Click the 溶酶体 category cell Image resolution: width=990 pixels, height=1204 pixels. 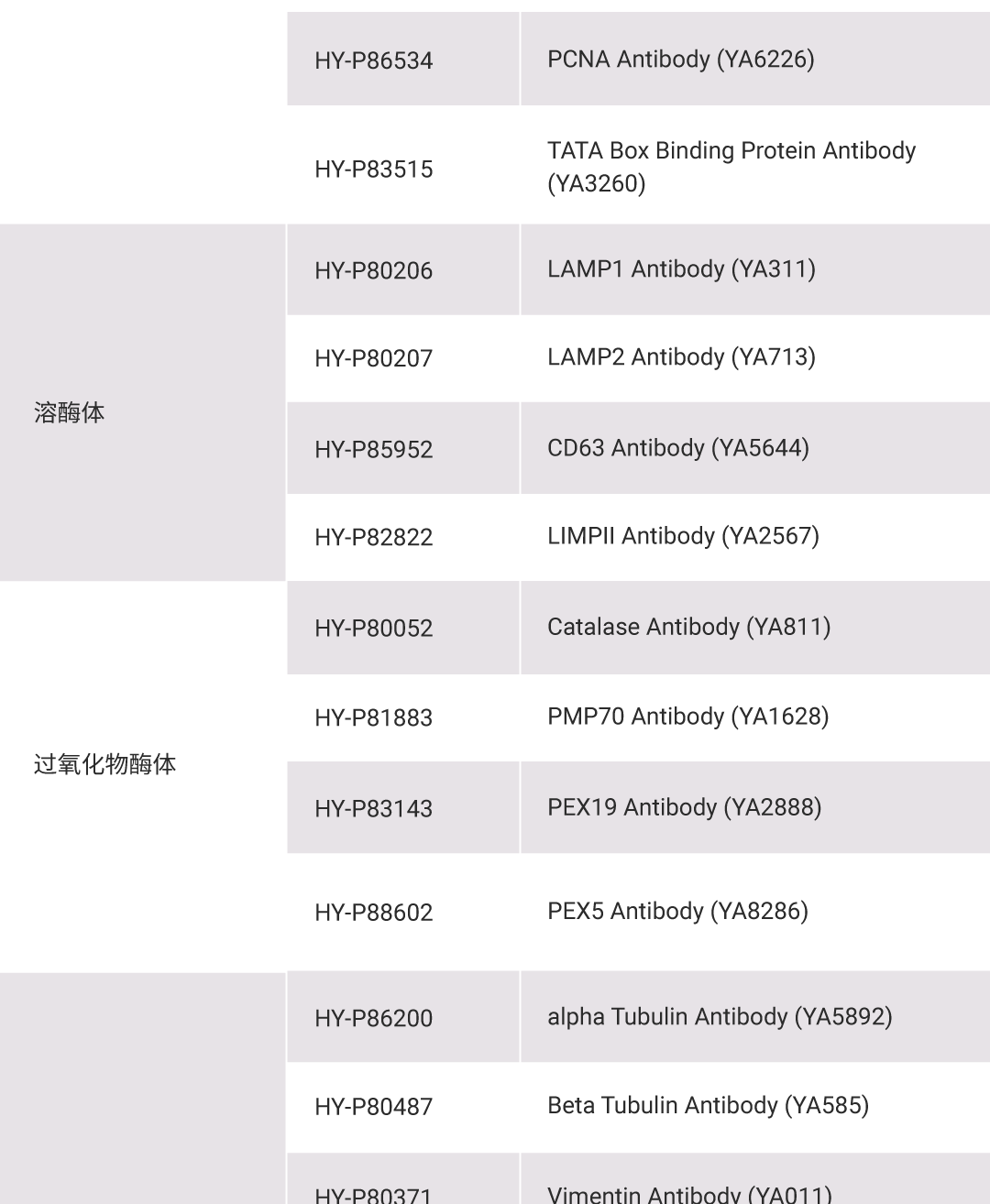[142, 402]
